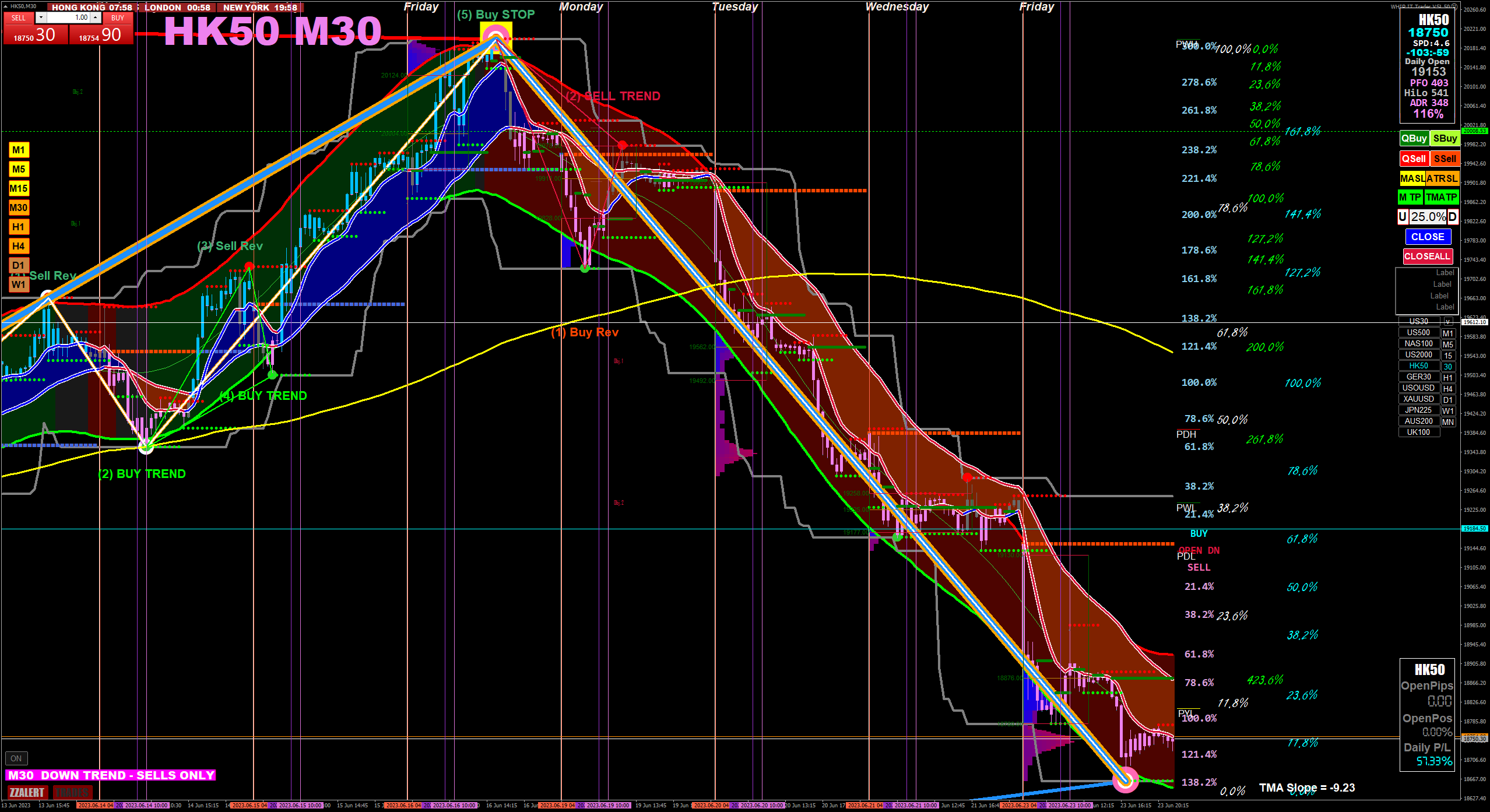Increase lot size with up arrow
This screenshot has width=1490, height=812.
pyautogui.click(x=96, y=17)
